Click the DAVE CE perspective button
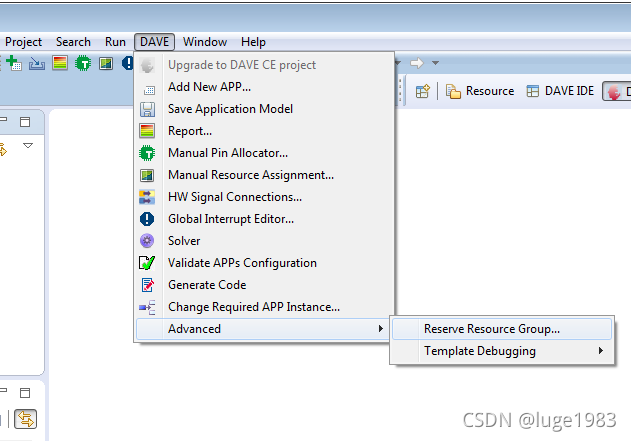Viewport: 631px width, 441px height. 617,92
